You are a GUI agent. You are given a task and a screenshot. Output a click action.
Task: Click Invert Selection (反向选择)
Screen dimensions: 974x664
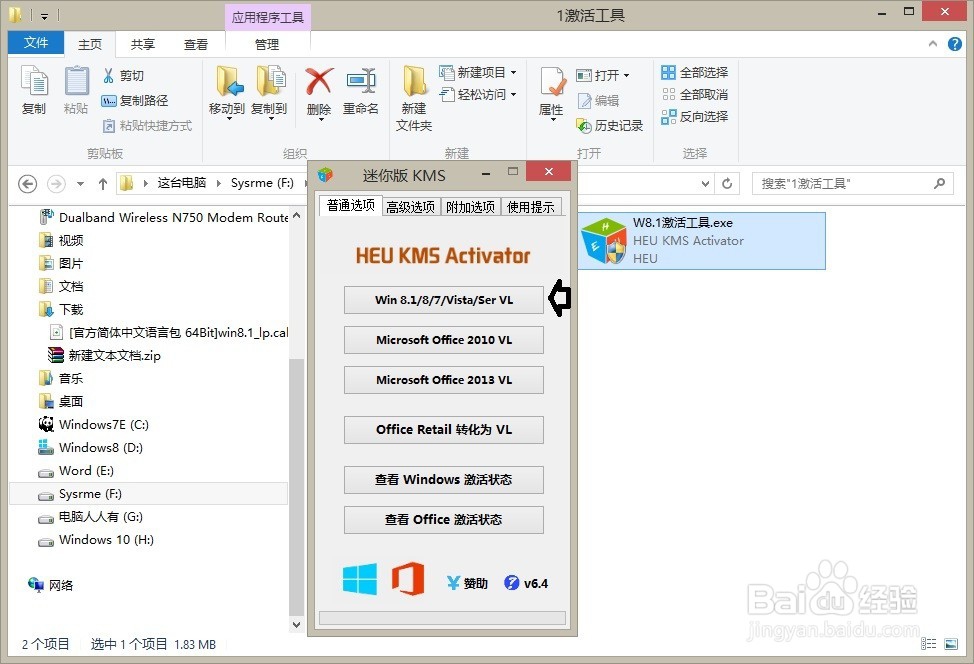pyautogui.click(x=694, y=117)
